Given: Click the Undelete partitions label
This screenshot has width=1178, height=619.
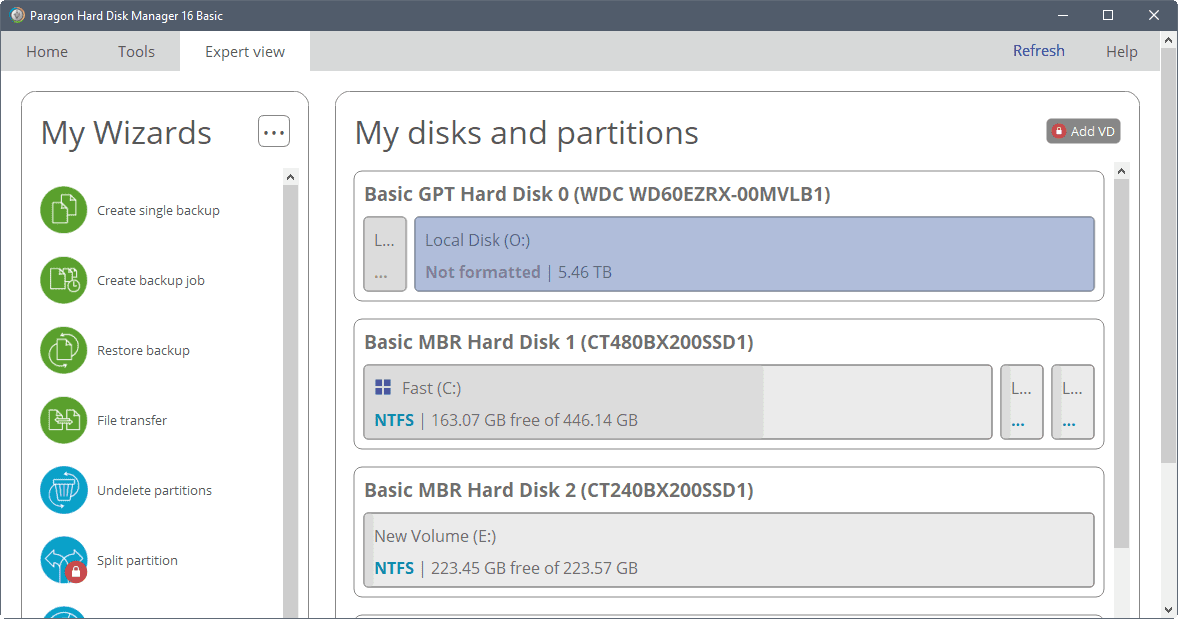Looking at the screenshot, I should pos(154,490).
